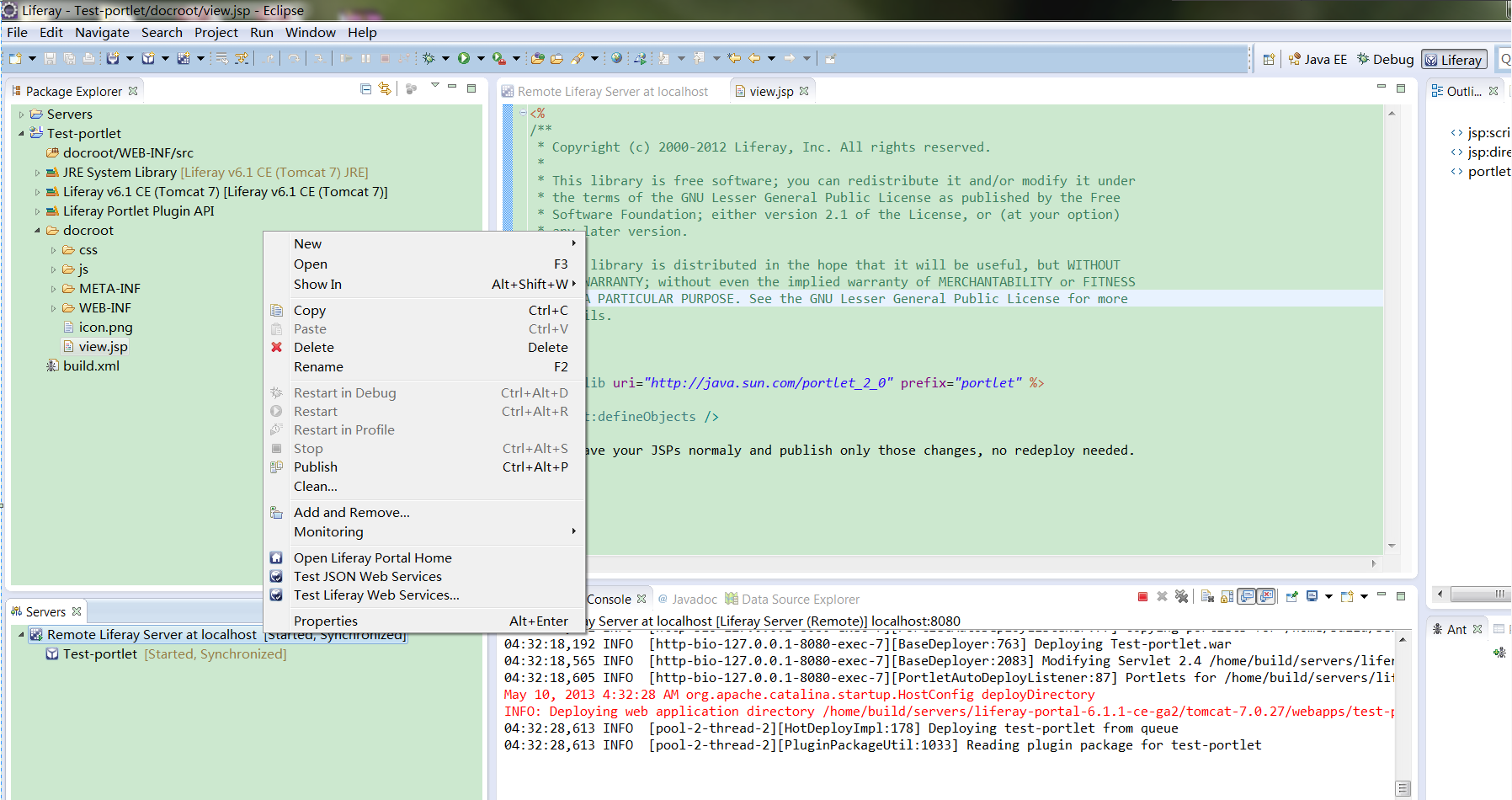Open the web browser globe icon
The height and width of the screenshot is (800, 1512).
(x=617, y=58)
